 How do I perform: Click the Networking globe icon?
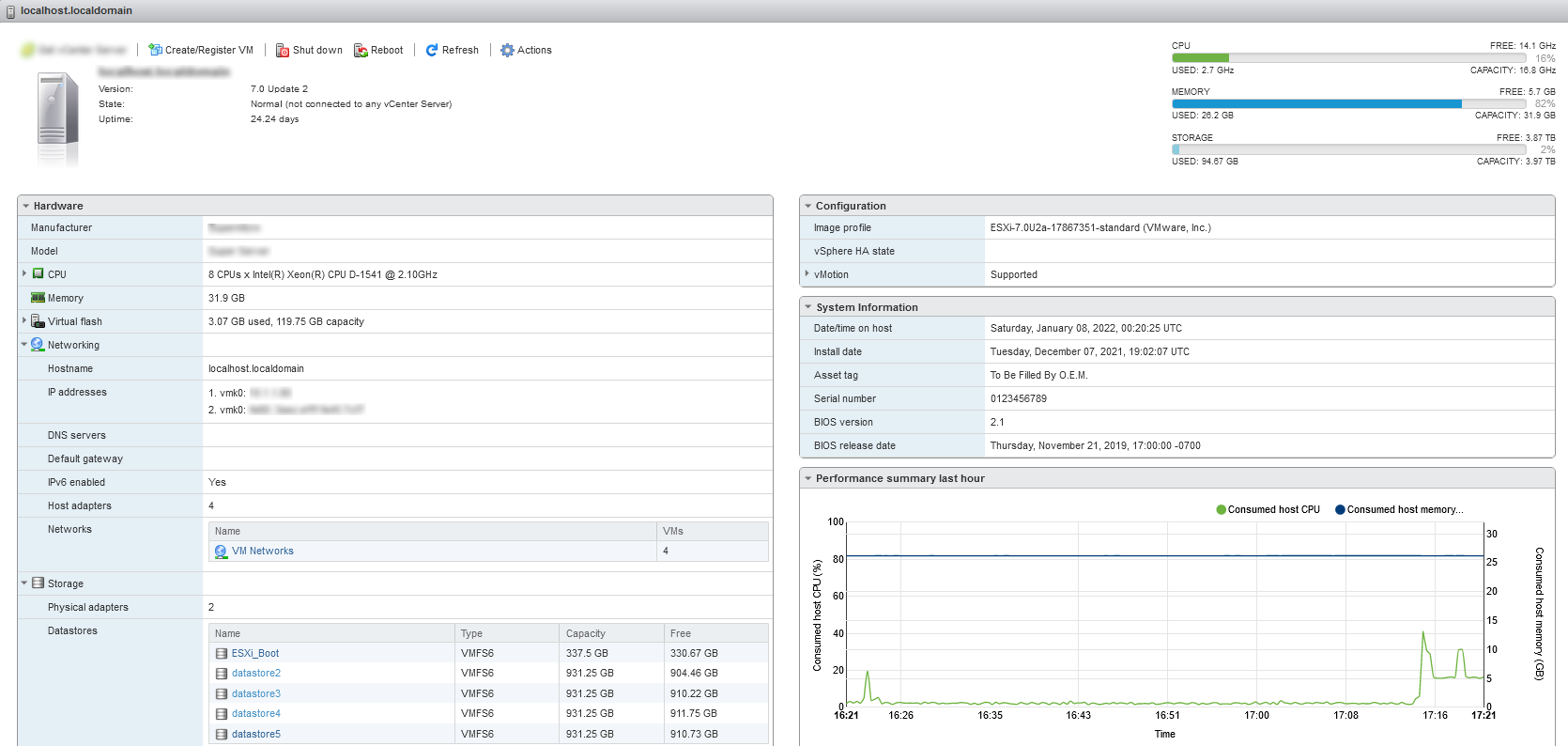pyautogui.click(x=38, y=345)
